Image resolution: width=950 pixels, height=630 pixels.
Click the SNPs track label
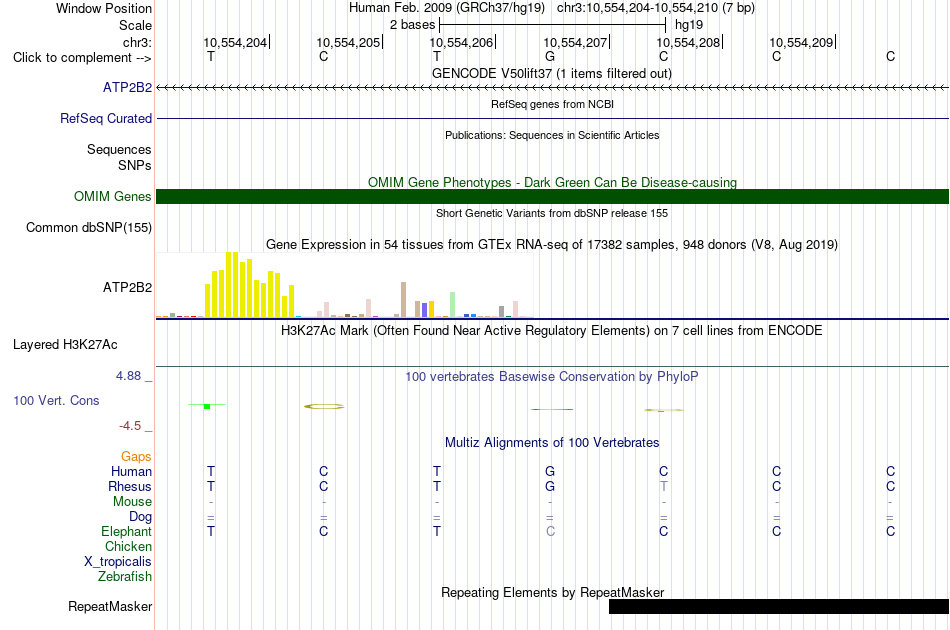[x=135, y=165]
